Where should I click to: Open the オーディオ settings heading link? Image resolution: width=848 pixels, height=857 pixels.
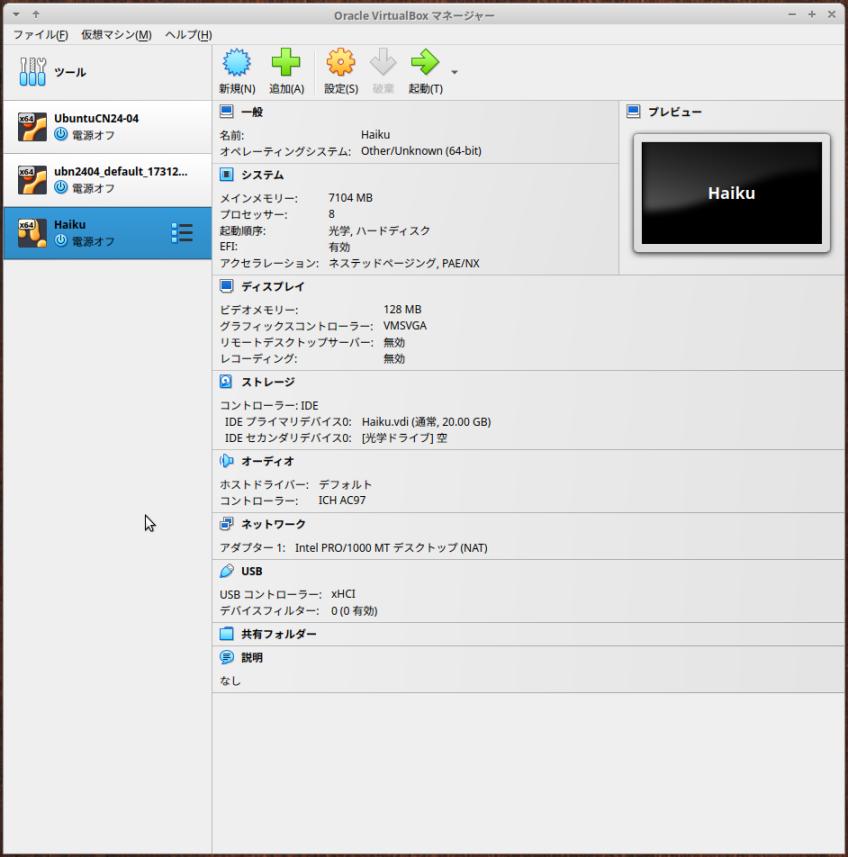[x=268, y=461]
